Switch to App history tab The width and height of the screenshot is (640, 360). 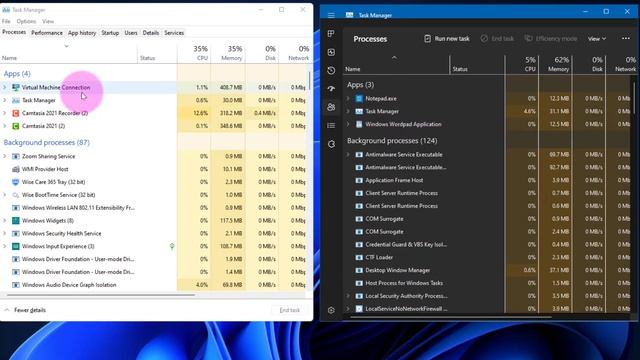click(x=82, y=33)
